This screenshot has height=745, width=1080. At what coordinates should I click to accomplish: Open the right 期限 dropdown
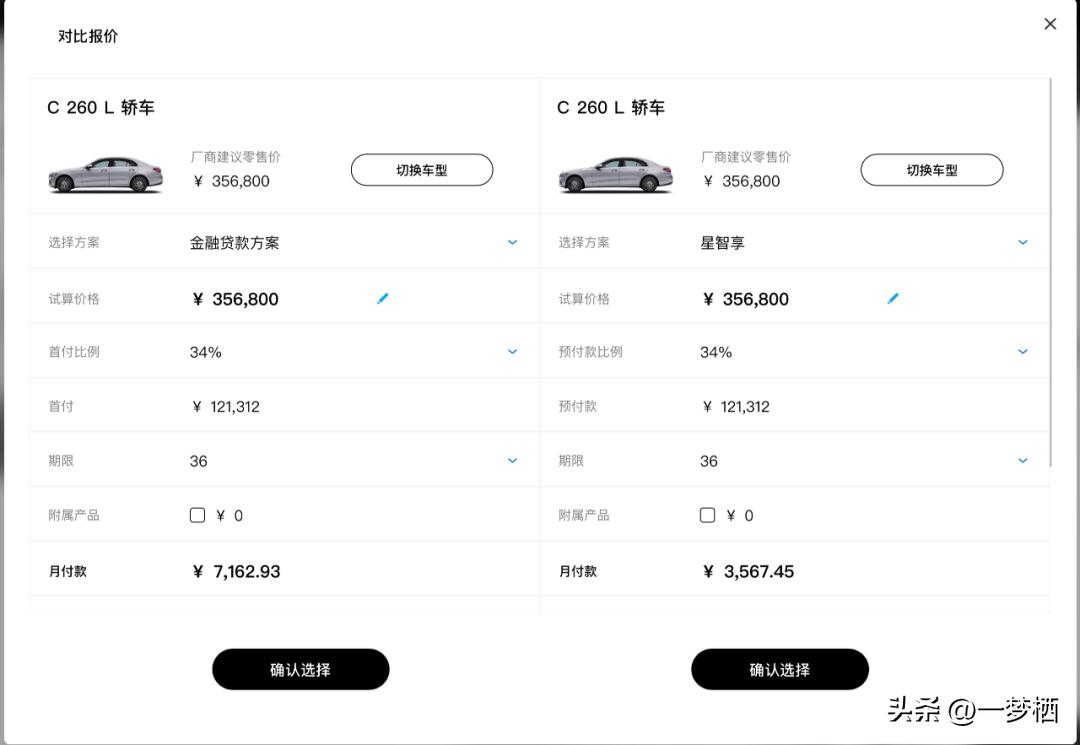point(1022,460)
